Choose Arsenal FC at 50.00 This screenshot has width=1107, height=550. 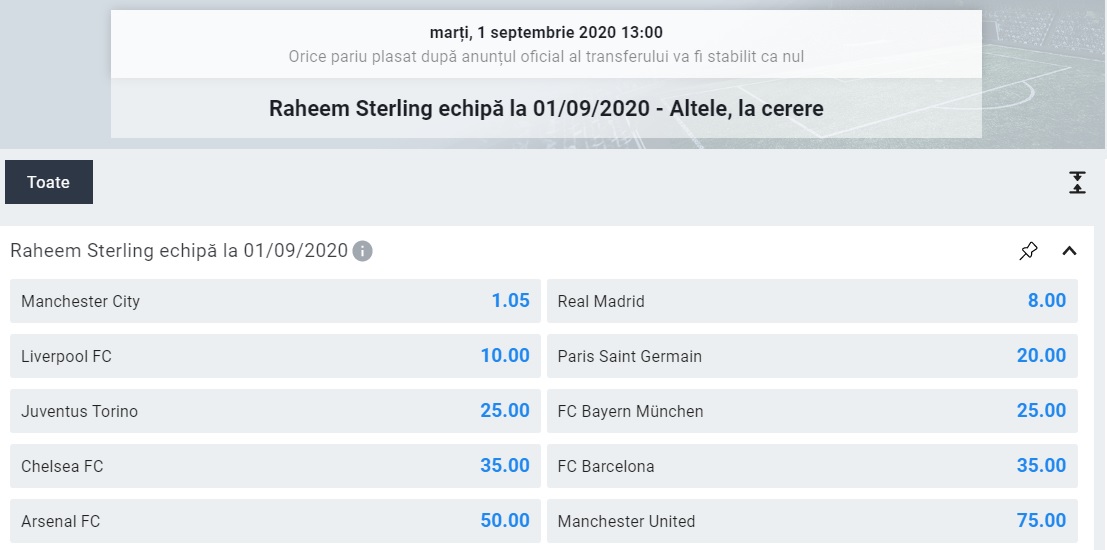(x=275, y=521)
